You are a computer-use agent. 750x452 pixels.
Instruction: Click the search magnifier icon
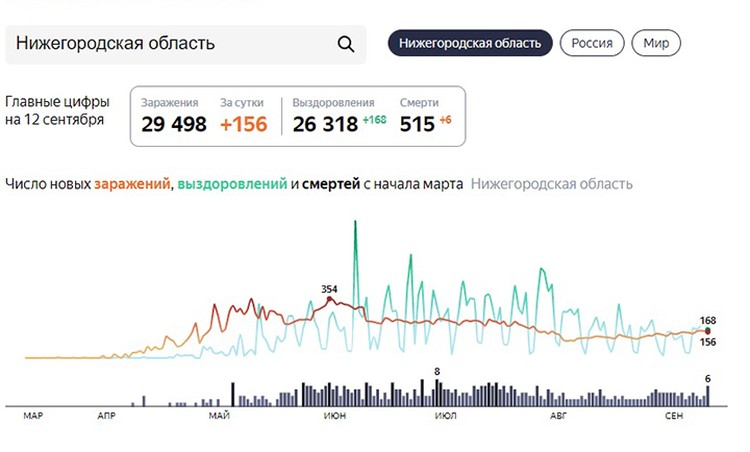(x=346, y=44)
